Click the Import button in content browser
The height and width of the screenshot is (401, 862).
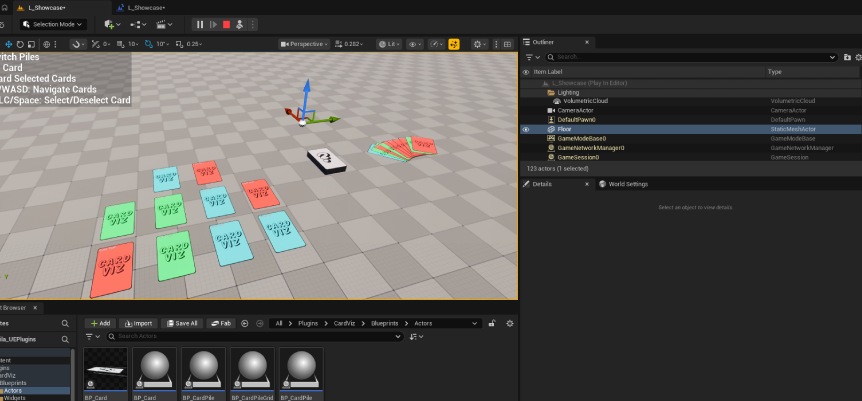pyautogui.click(x=138, y=323)
